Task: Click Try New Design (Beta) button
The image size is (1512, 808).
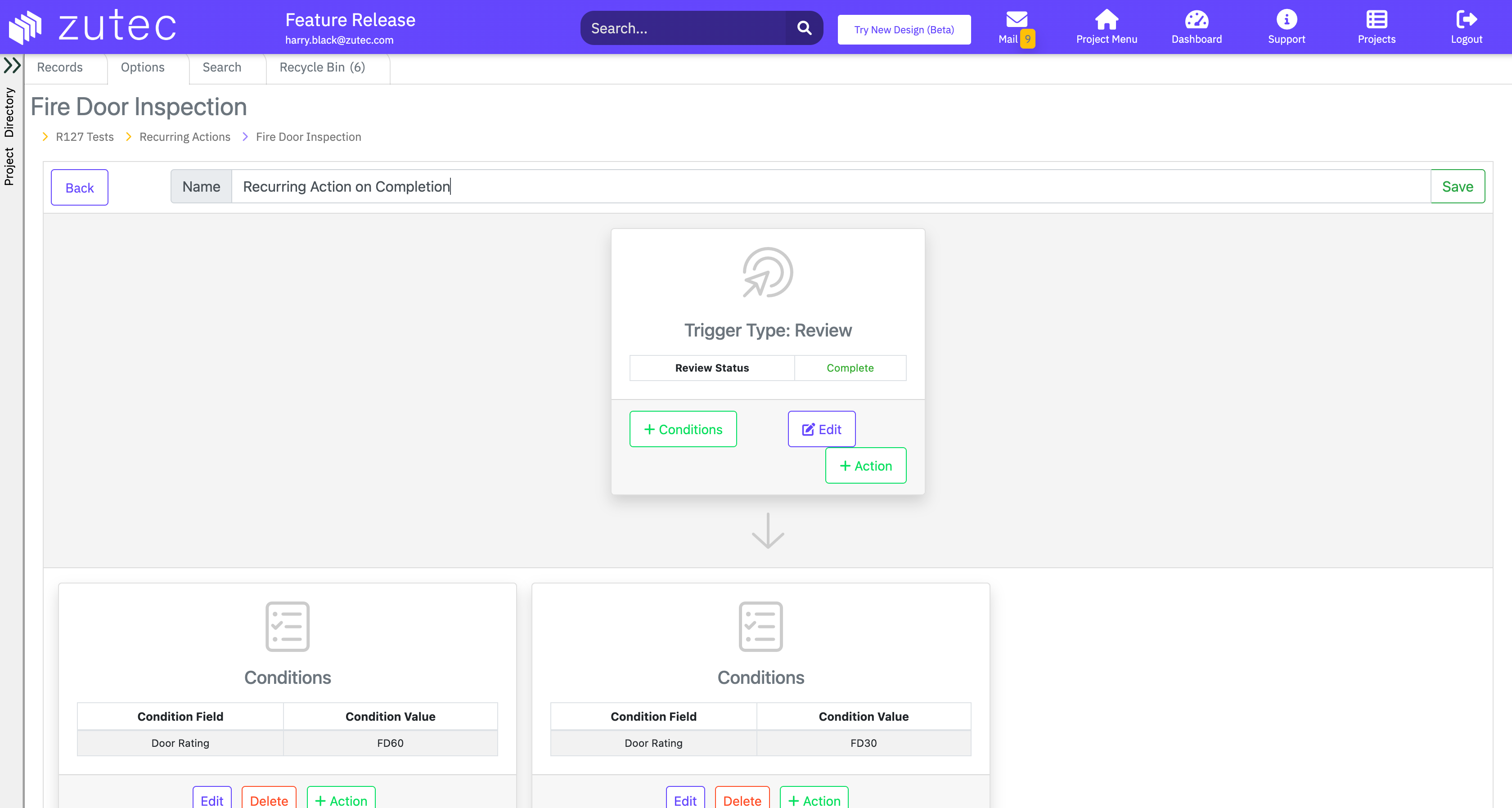Action: pyautogui.click(x=903, y=29)
